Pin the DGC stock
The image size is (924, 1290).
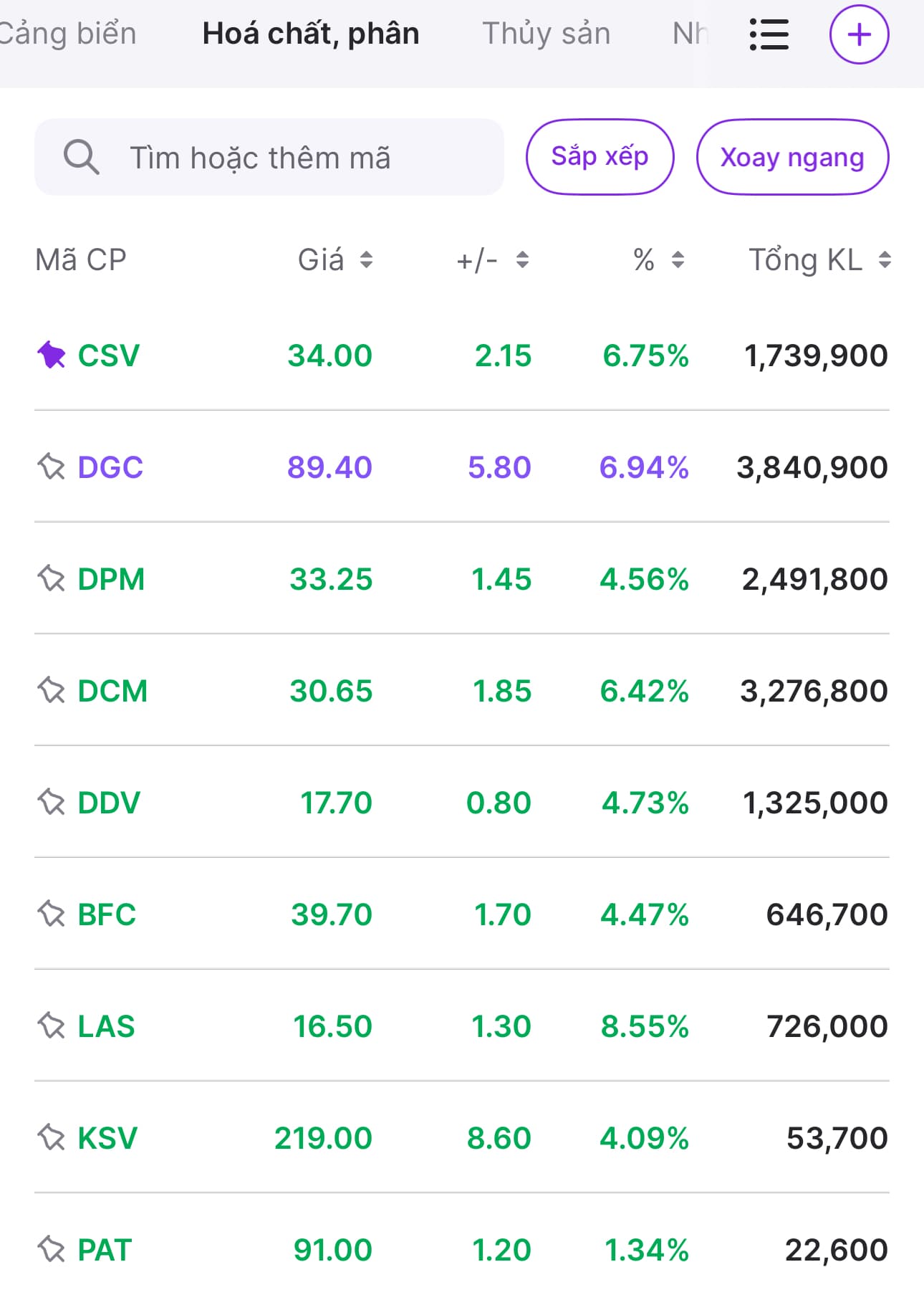(52, 467)
